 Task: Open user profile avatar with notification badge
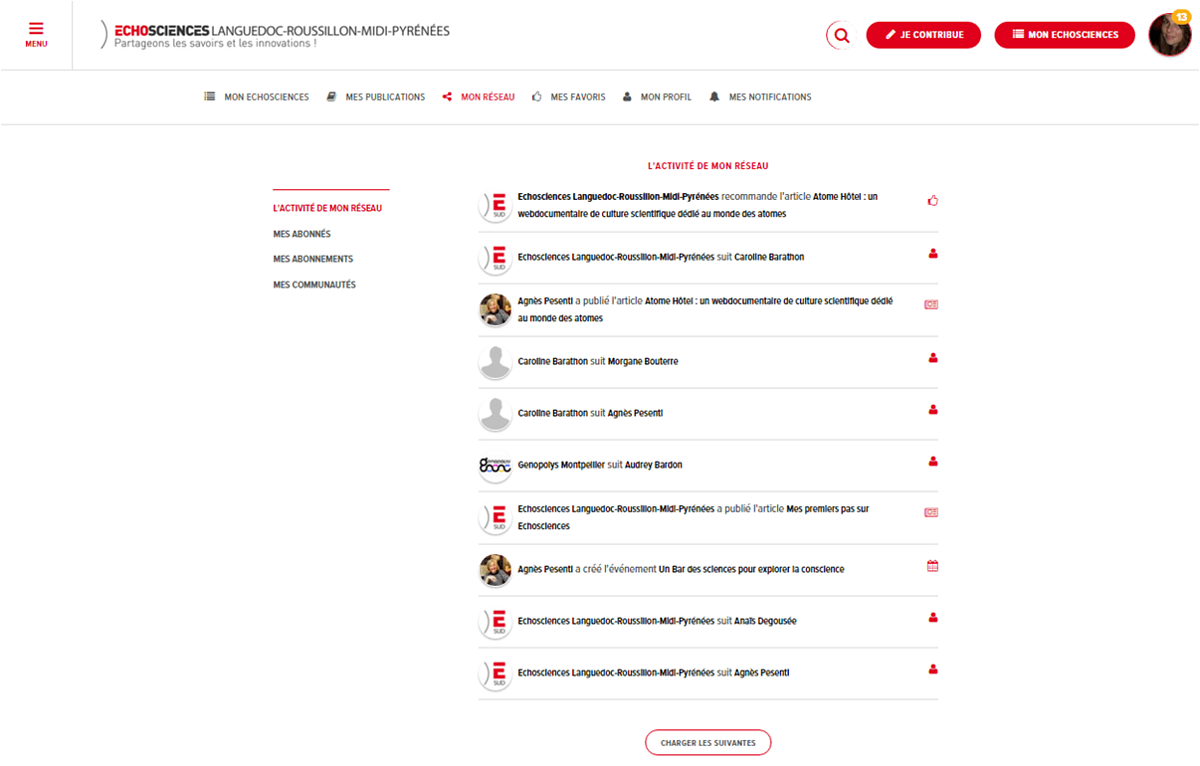1169,35
